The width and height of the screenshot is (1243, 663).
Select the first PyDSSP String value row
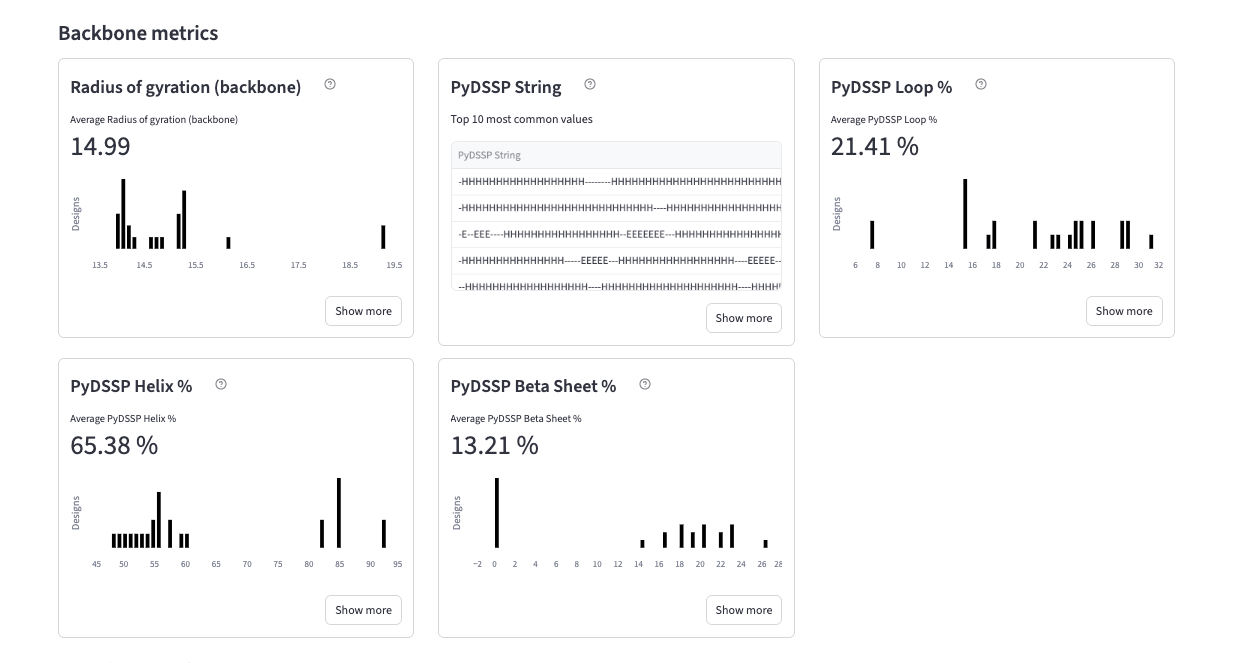[616, 181]
